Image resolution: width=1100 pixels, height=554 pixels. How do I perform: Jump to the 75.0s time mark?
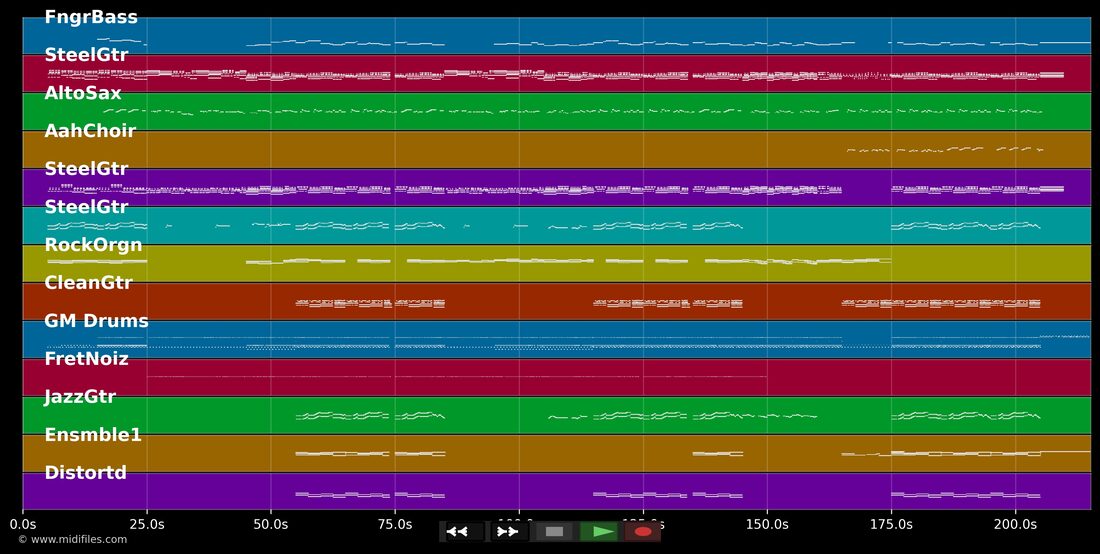click(x=395, y=524)
